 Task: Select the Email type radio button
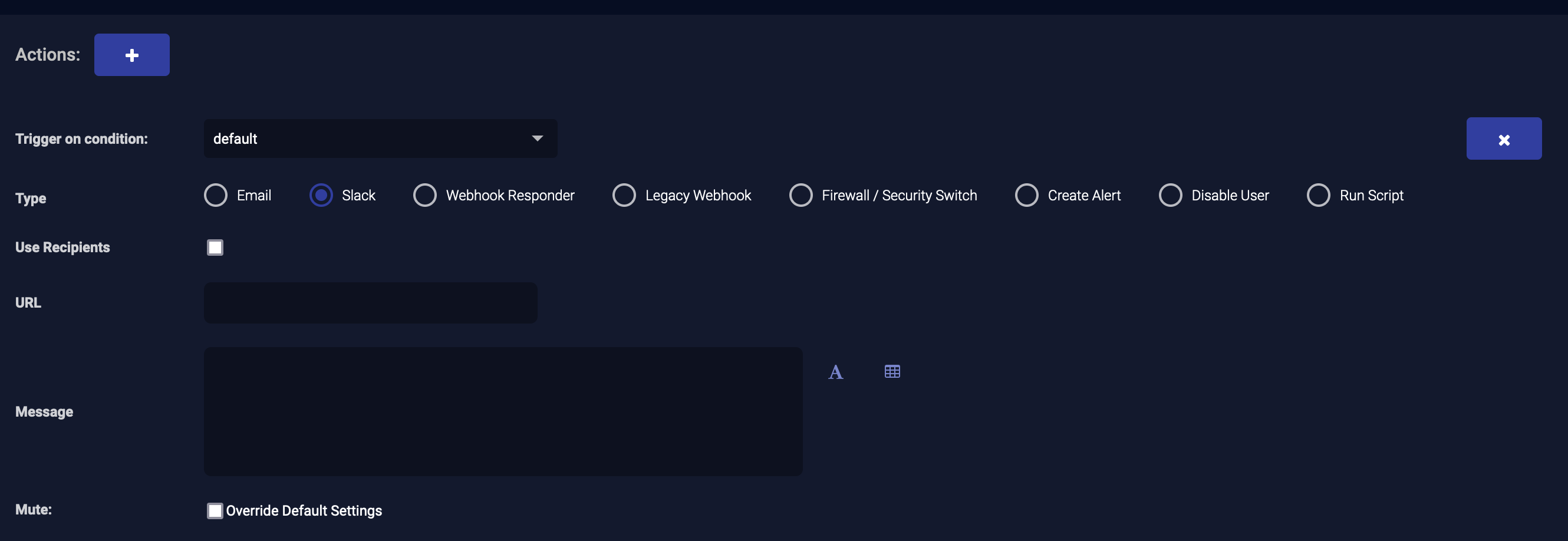click(216, 195)
